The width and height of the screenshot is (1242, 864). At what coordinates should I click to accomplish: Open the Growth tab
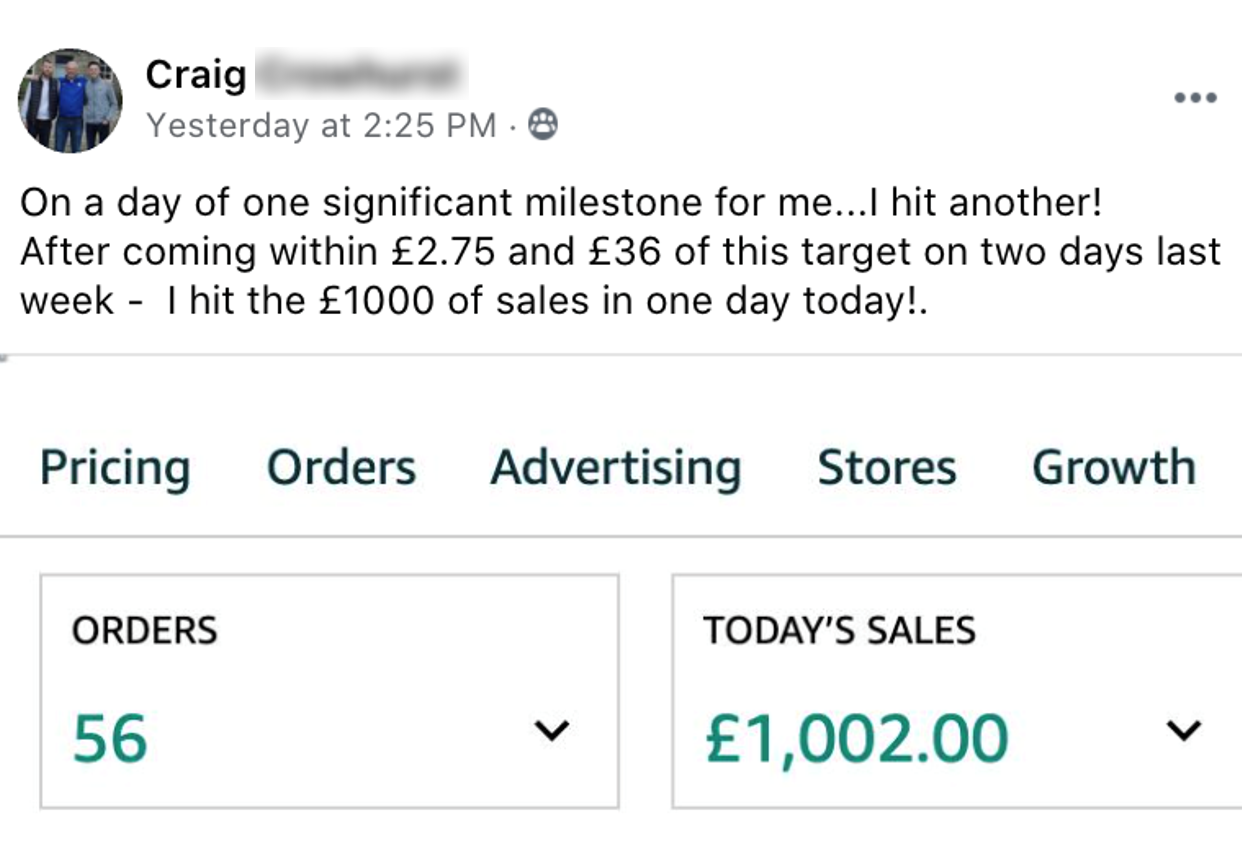pos(1114,468)
